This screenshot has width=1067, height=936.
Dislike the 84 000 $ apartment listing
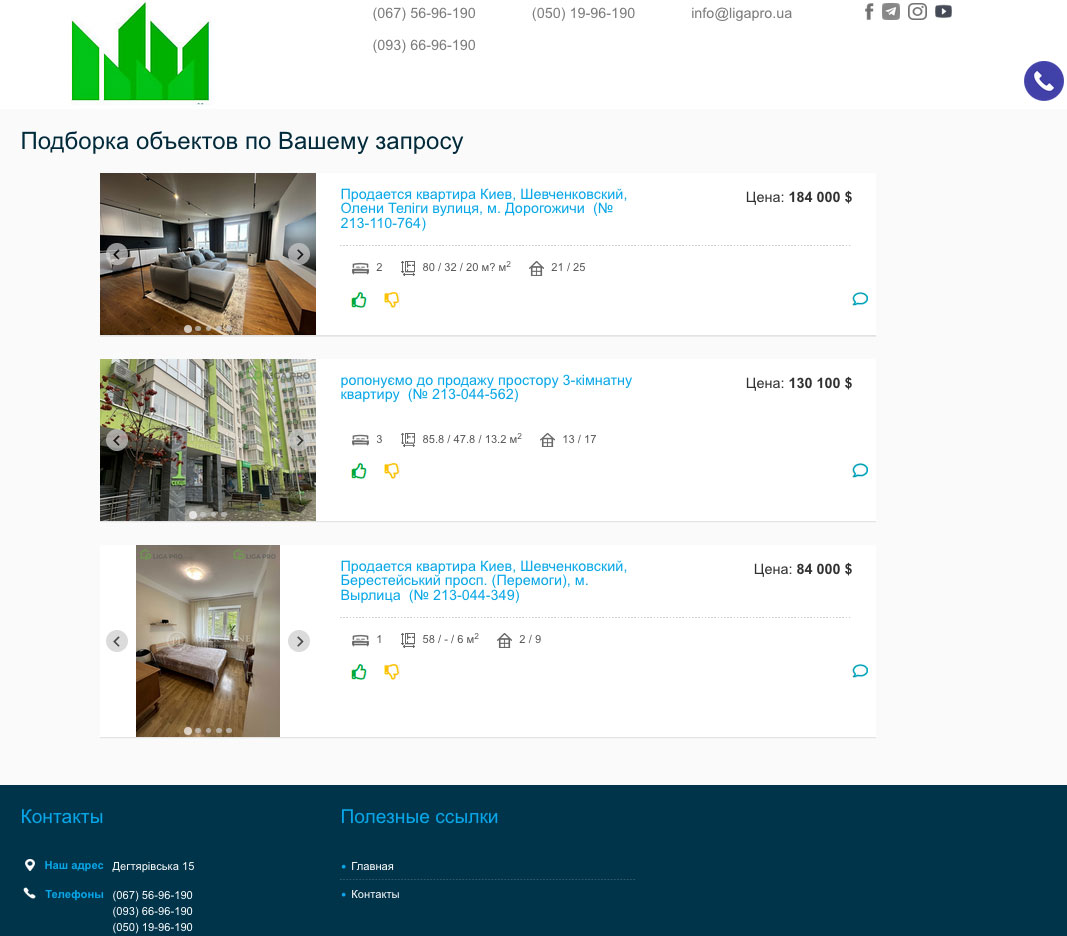click(391, 672)
